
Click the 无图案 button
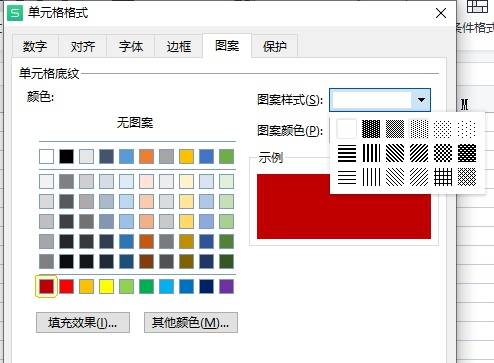coord(135,123)
